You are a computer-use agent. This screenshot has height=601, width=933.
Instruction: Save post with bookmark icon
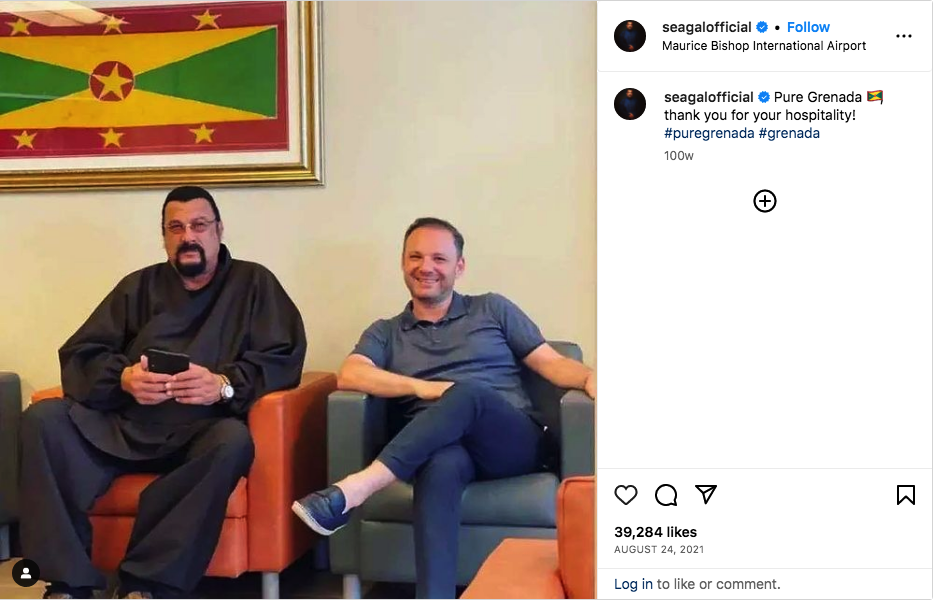point(906,495)
